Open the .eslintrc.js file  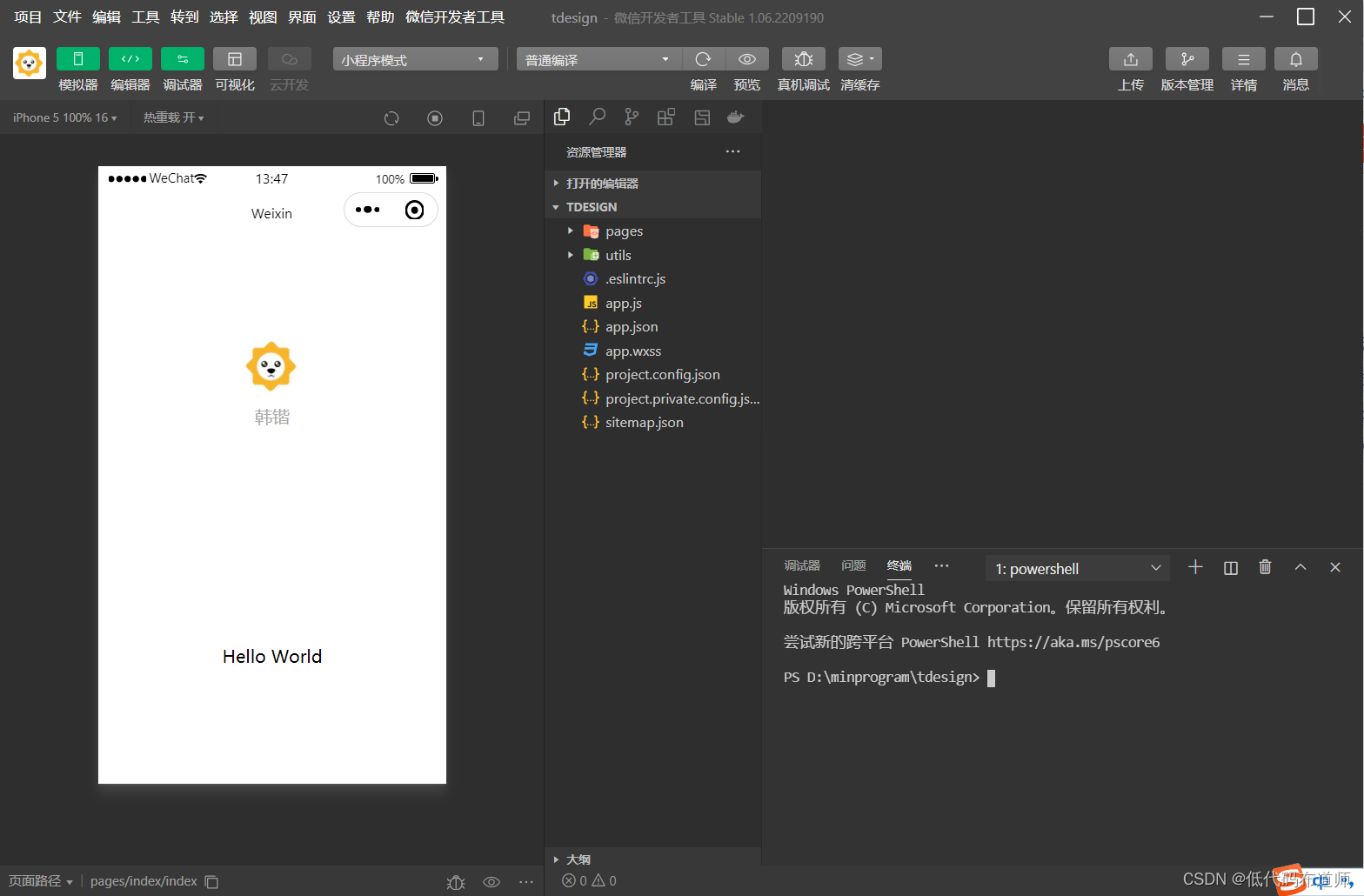[x=652, y=279]
